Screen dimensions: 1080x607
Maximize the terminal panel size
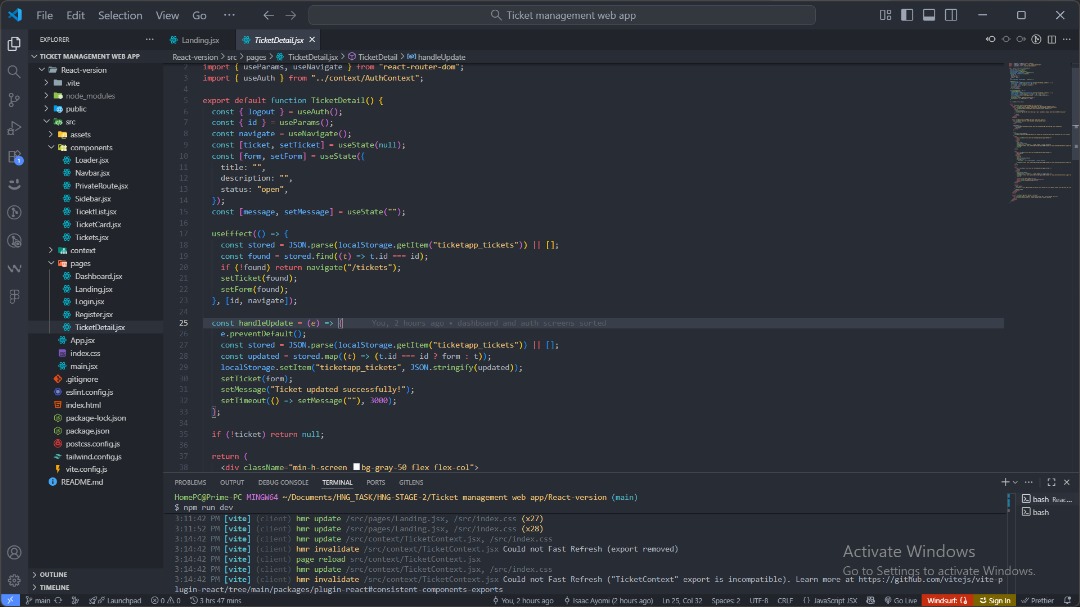click(1051, 482)
